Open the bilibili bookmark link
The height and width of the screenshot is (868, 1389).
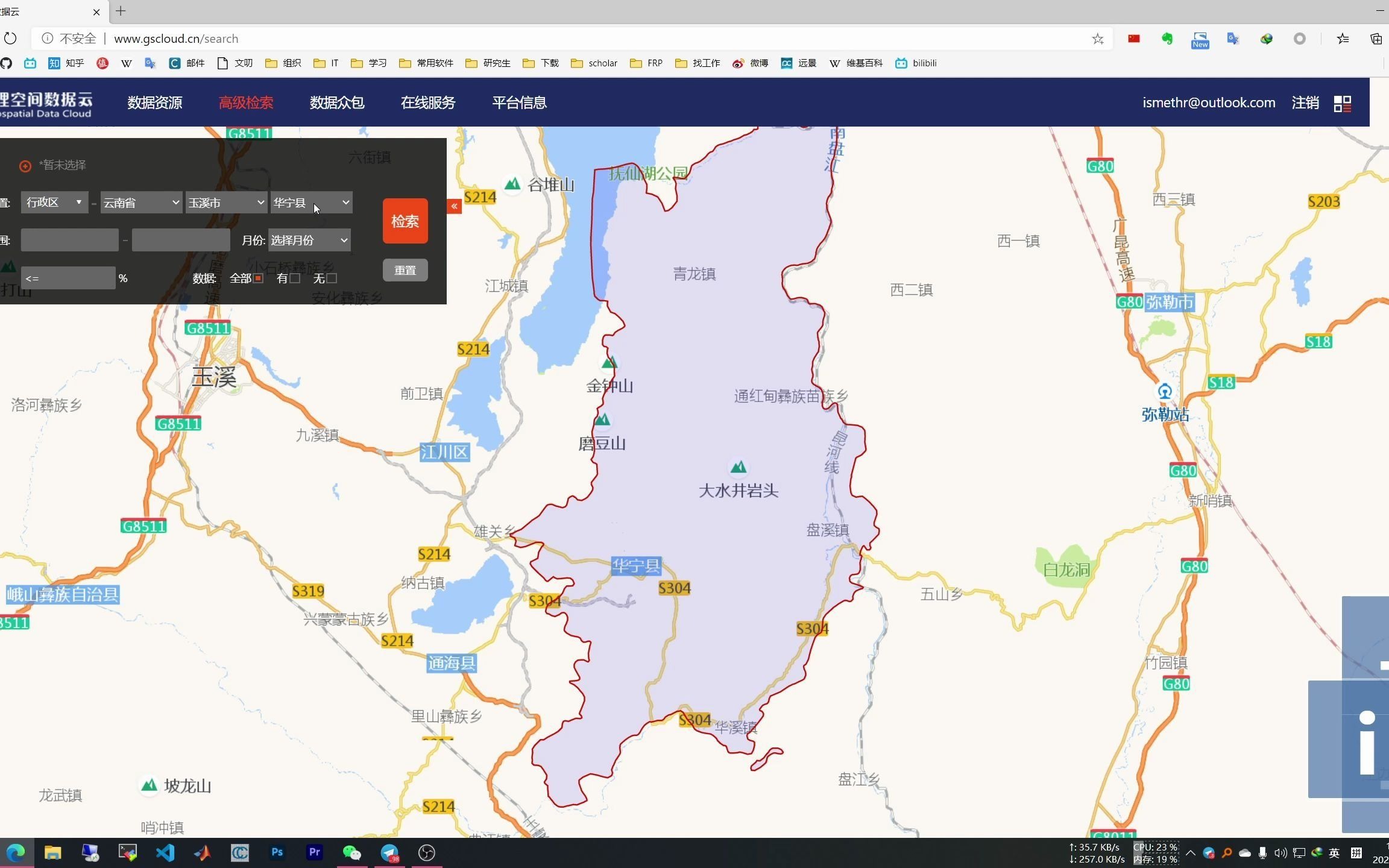click(916, 63)
